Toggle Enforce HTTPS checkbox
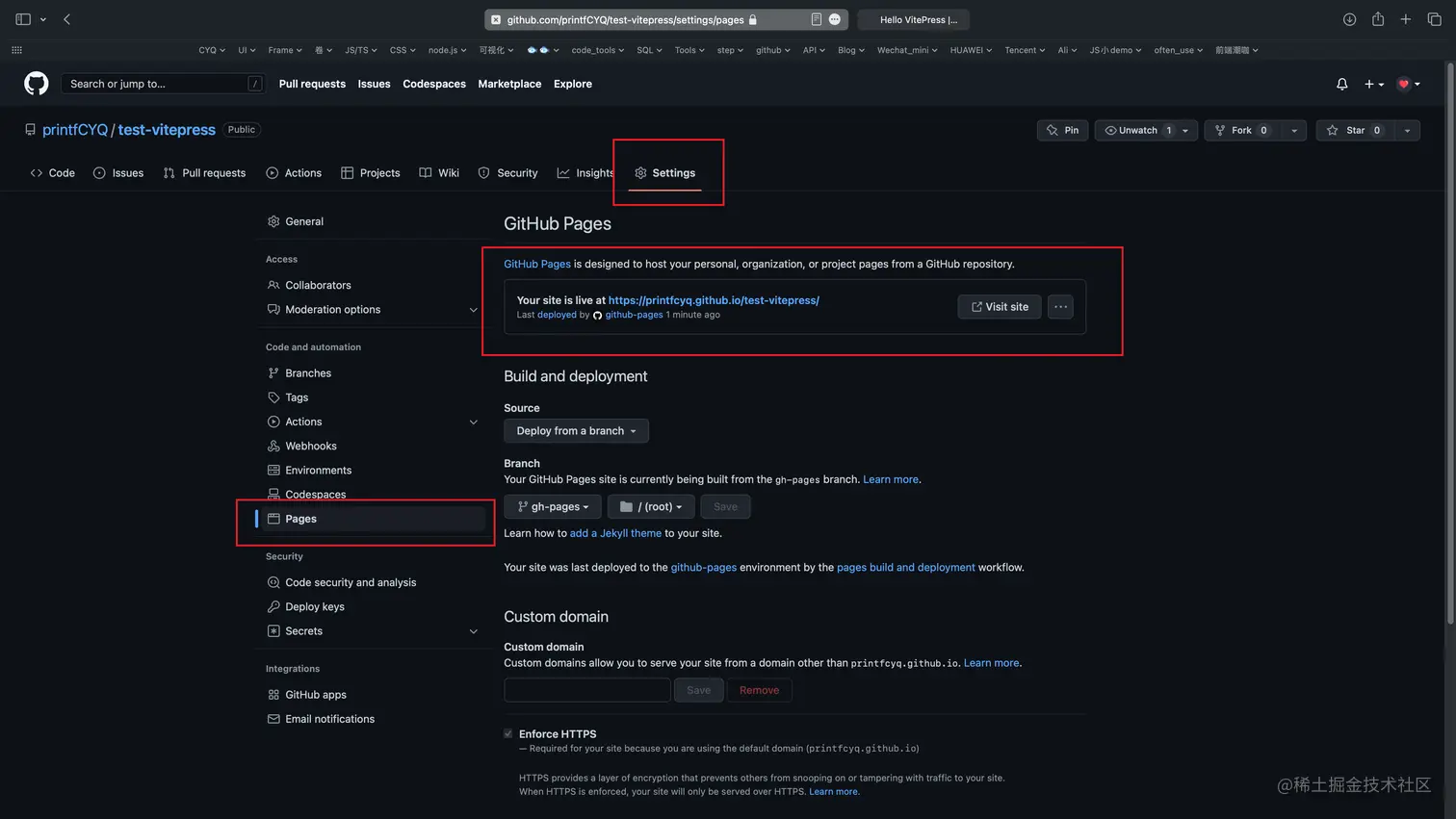 click(508, 733)
